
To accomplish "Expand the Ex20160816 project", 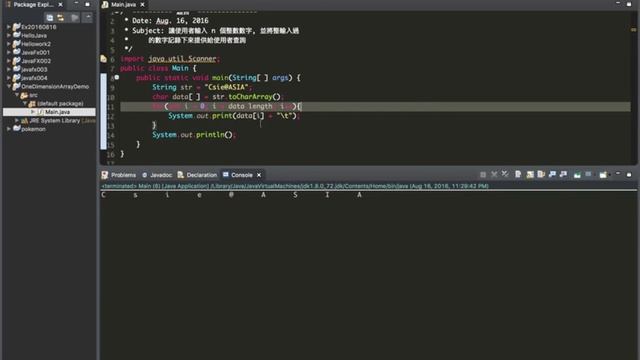I will (x=9, y=27).
